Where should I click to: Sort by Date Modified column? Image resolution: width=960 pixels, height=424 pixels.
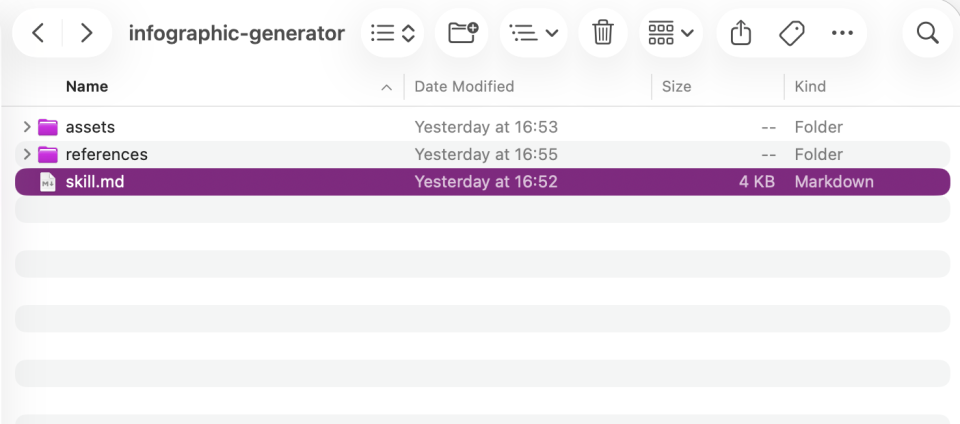464,87
